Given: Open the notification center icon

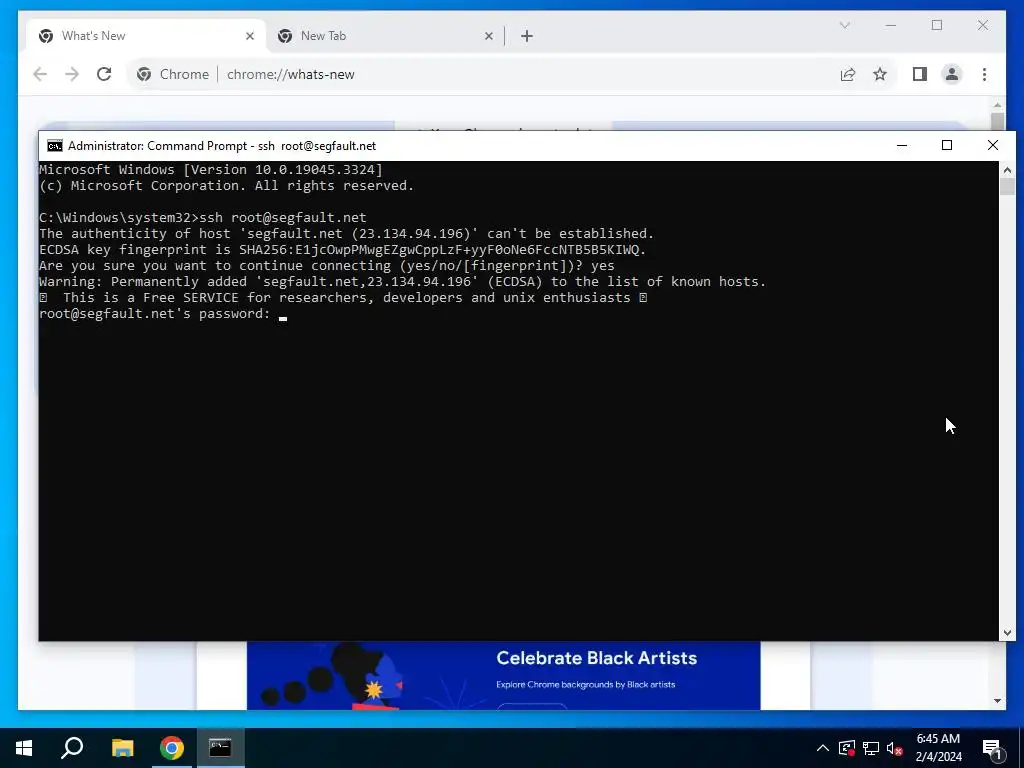Looking at the screenshot, I should [993, 748].
